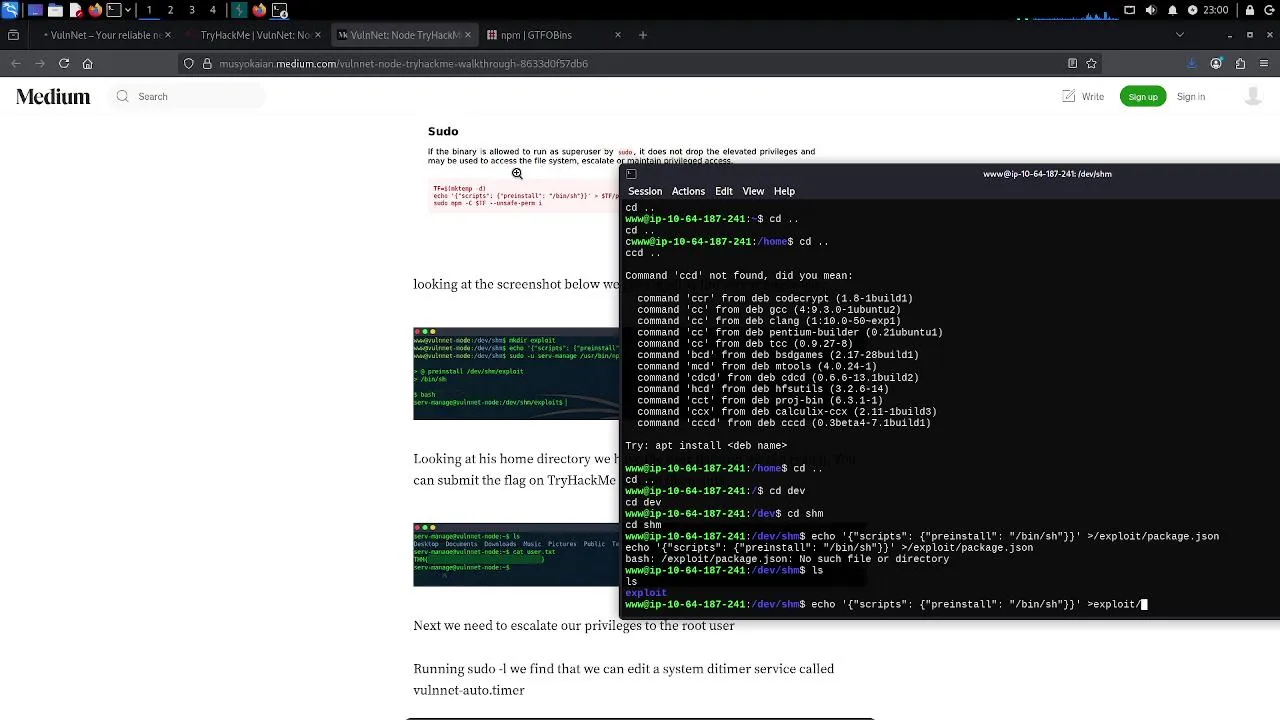The width and height of the screenshot is (1280, 720).
Task: Open a new browser tab
Action: (x=643, y=35)
